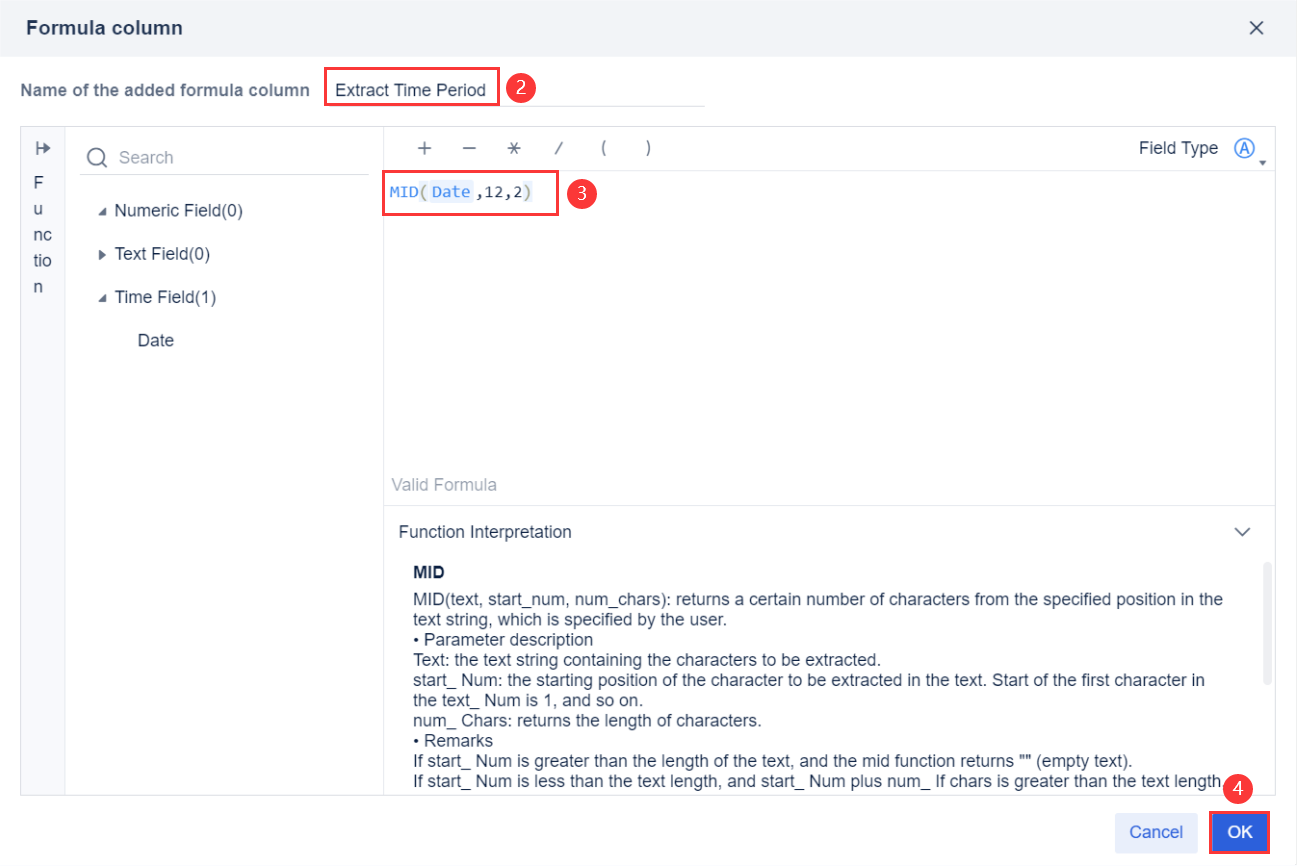Collapse the Time Field(1) group
The height and width of the screenshot is (866, 1297).
(x=104, y=297)
